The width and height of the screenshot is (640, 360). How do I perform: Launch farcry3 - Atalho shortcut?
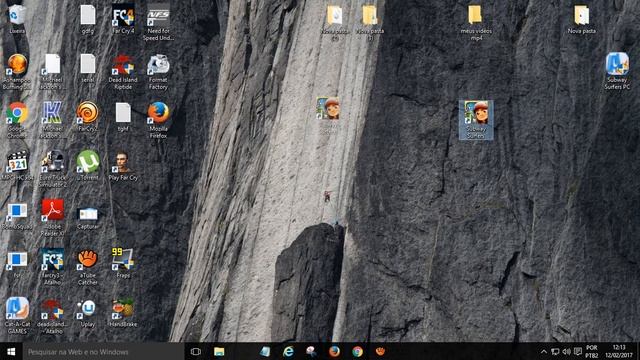click(x=52, y=267)
